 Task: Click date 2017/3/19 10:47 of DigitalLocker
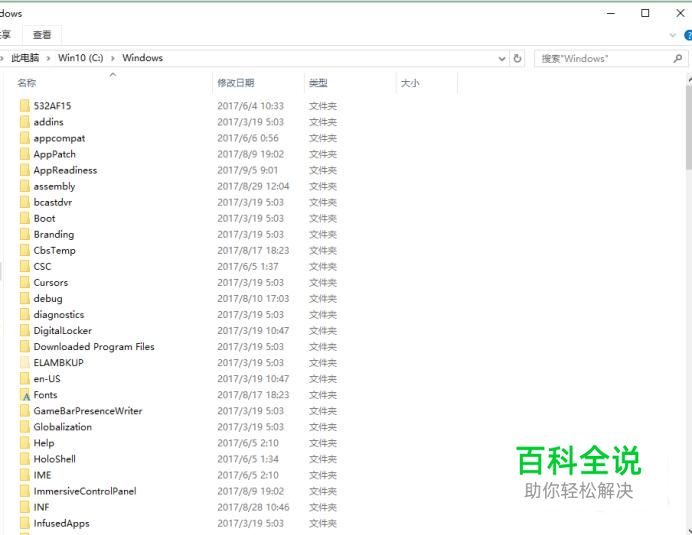253,331
